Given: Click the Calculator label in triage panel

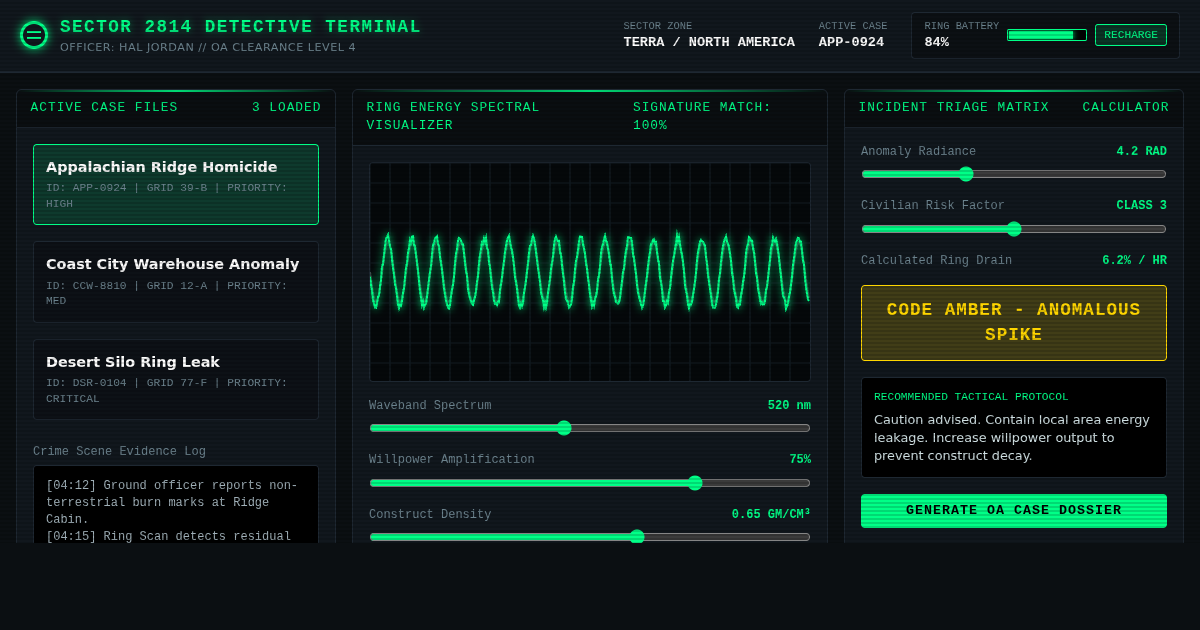Looking at the screenshot, I should point(1125,108).
